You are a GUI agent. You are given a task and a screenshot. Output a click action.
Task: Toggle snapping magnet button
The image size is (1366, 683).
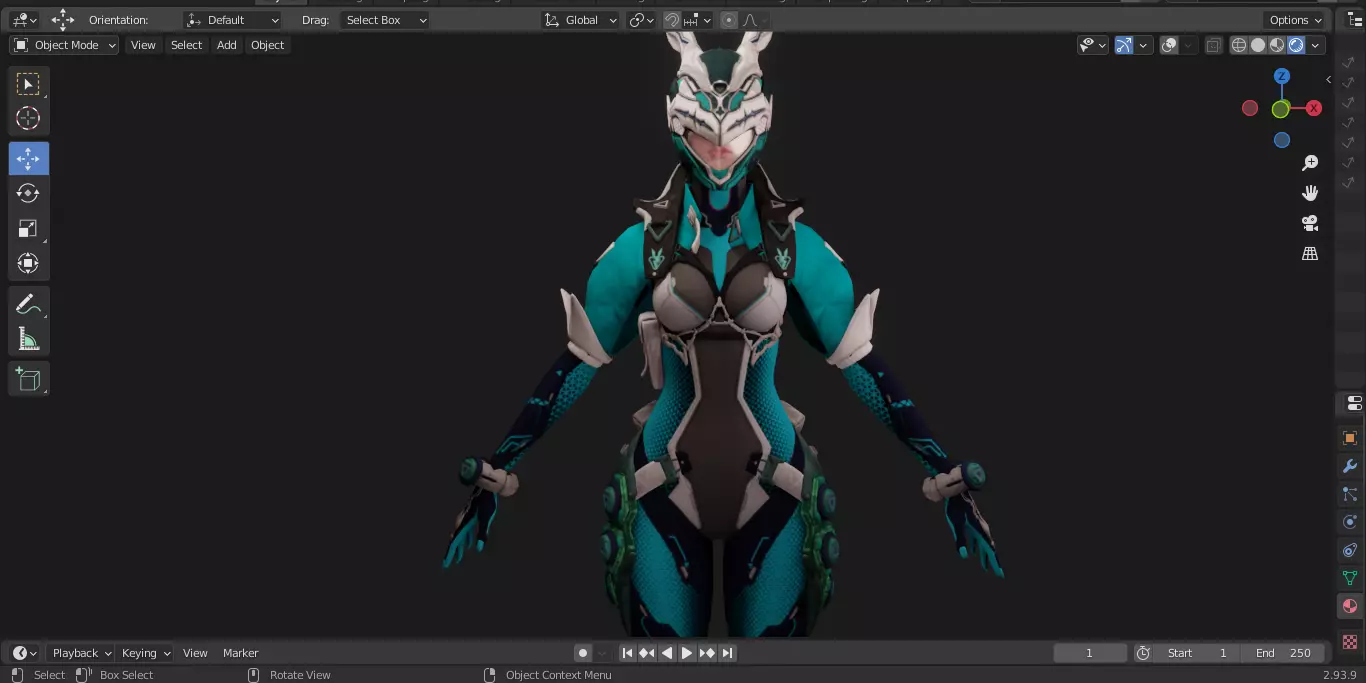[672, 20]
